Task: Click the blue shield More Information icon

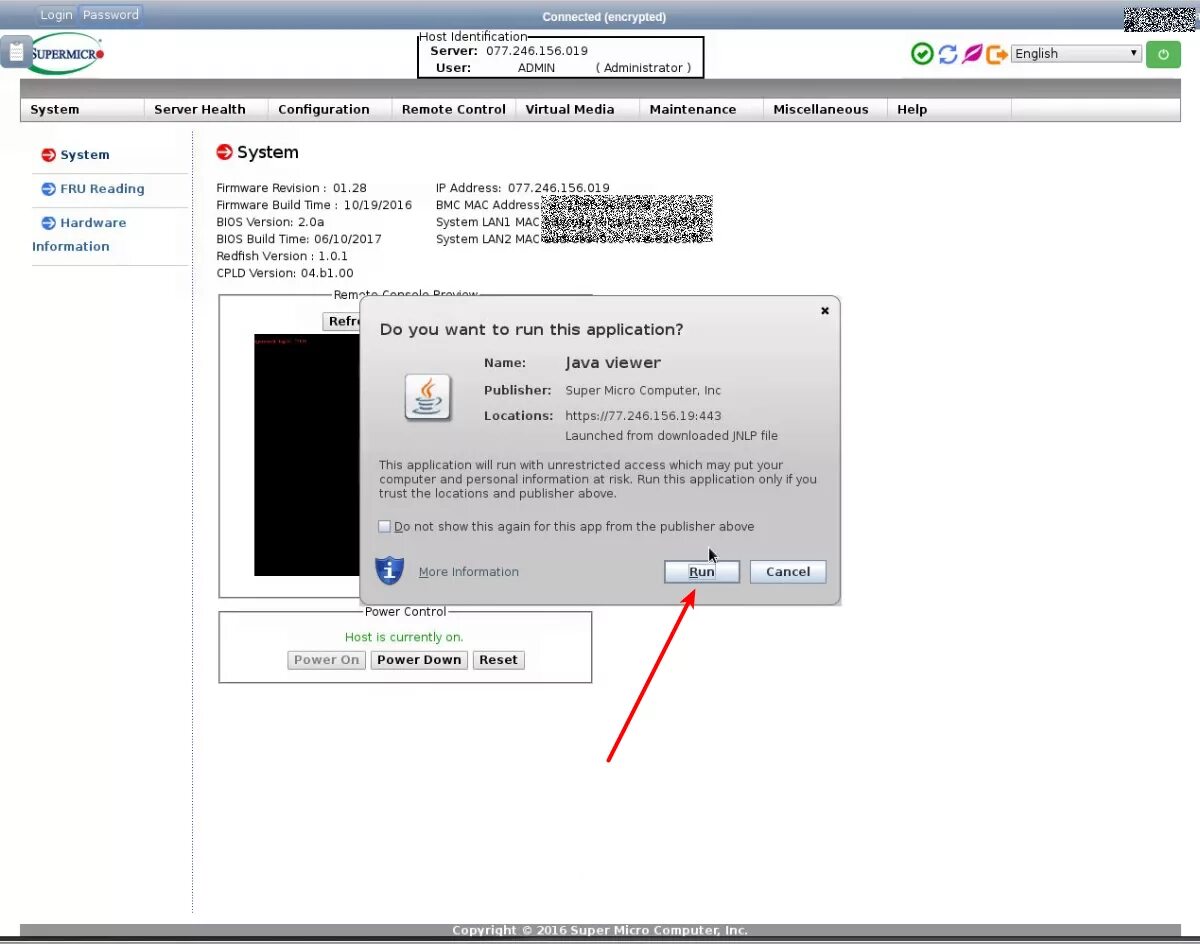Action: click(389, 570)
